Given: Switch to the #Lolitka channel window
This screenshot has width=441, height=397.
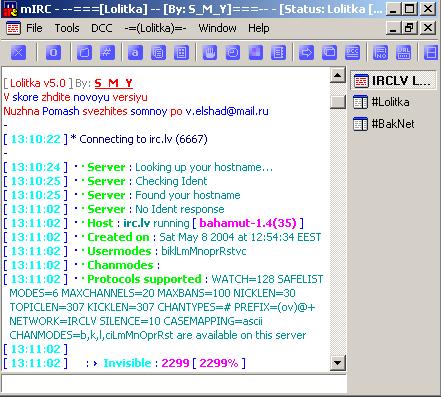Looking at the screenshot, I should tap(382, 102).
